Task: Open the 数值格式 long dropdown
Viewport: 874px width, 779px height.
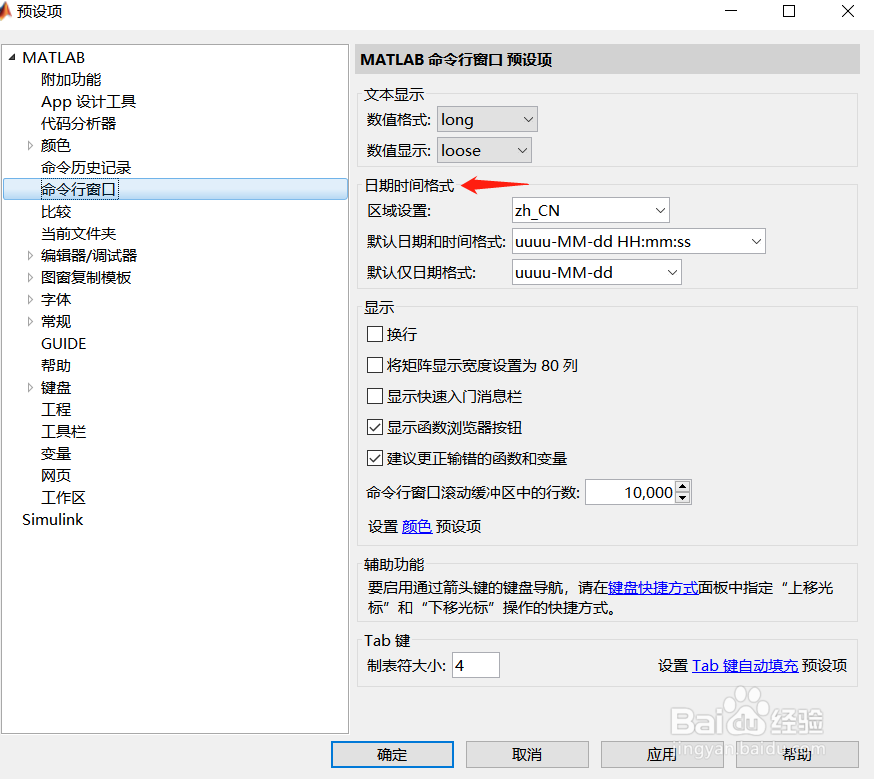Action: click(x=487, y=119)
